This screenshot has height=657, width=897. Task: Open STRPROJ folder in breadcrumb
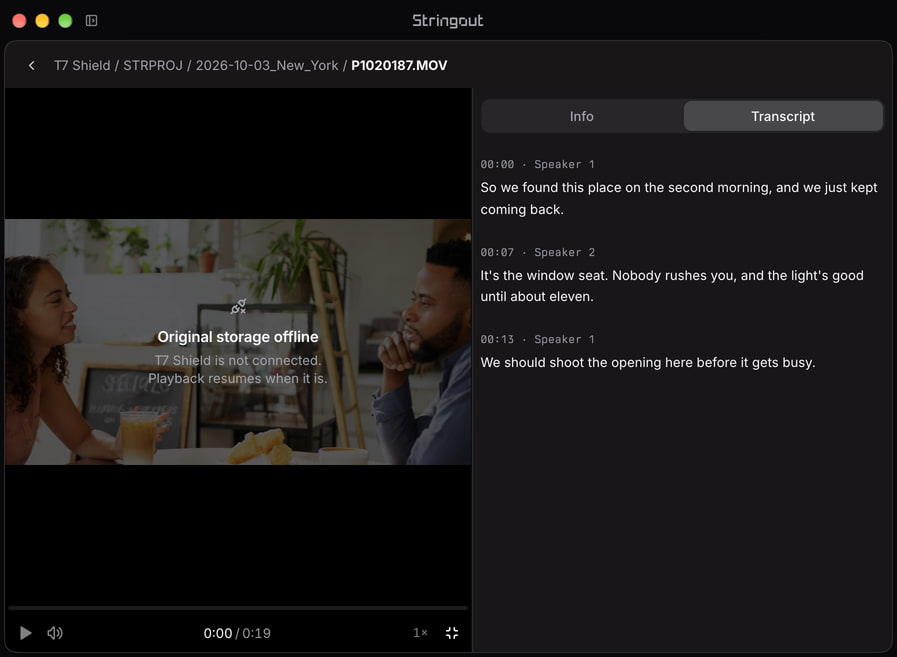pos(153,66)
